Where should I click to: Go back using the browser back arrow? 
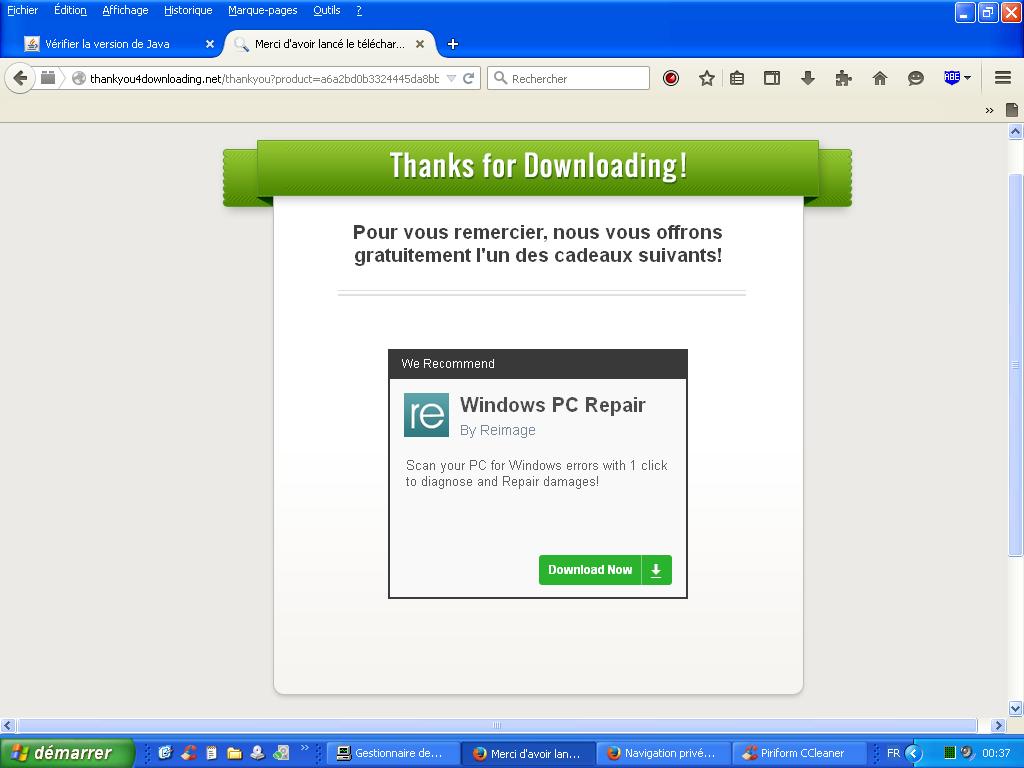click(20, 78)
